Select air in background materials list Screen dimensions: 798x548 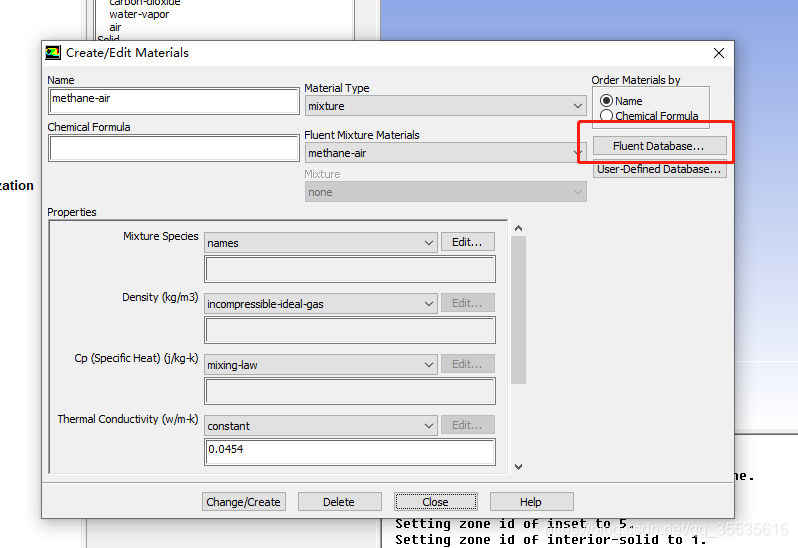coord(115,27)
